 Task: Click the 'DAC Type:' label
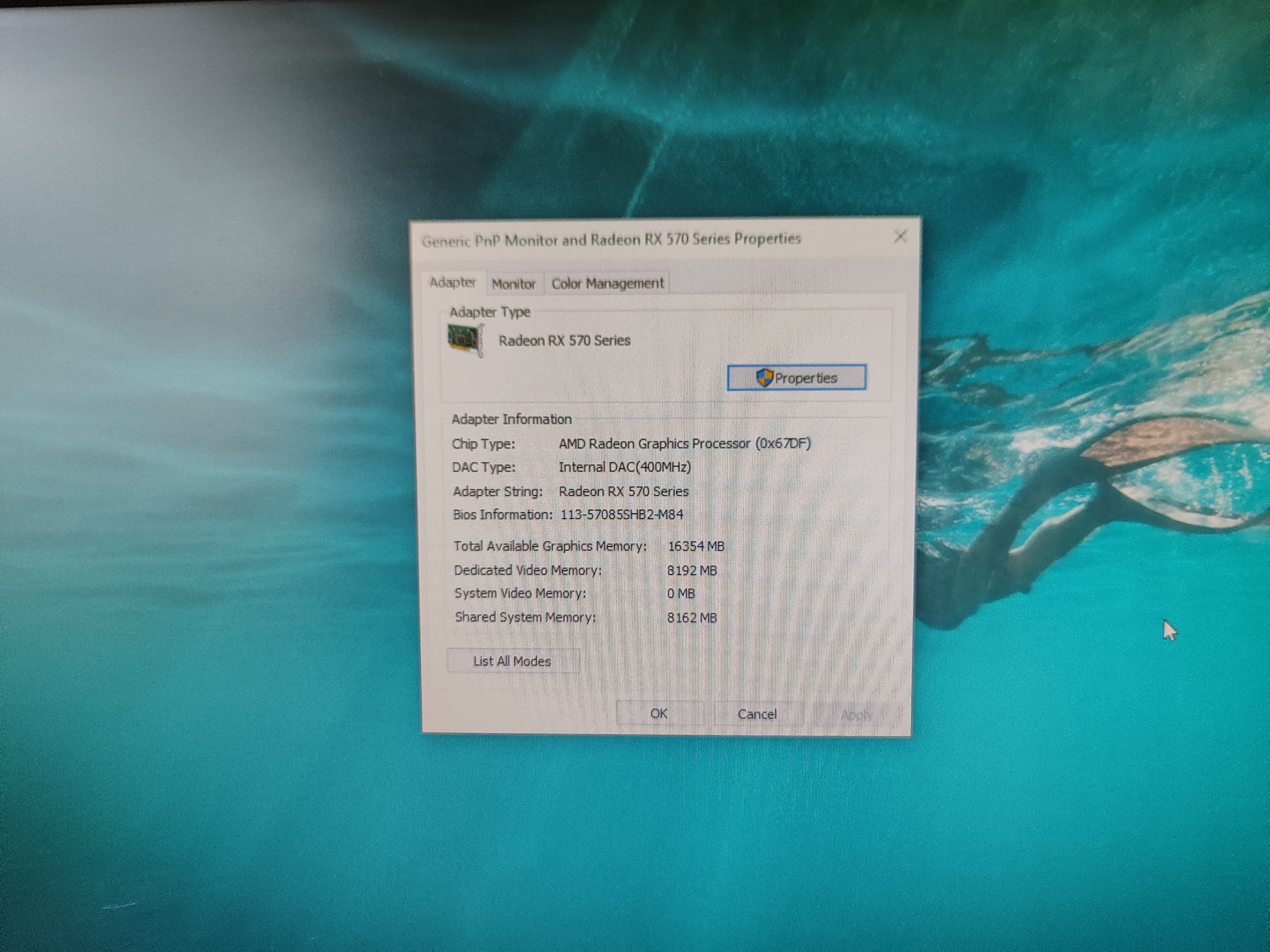point(484,468)
